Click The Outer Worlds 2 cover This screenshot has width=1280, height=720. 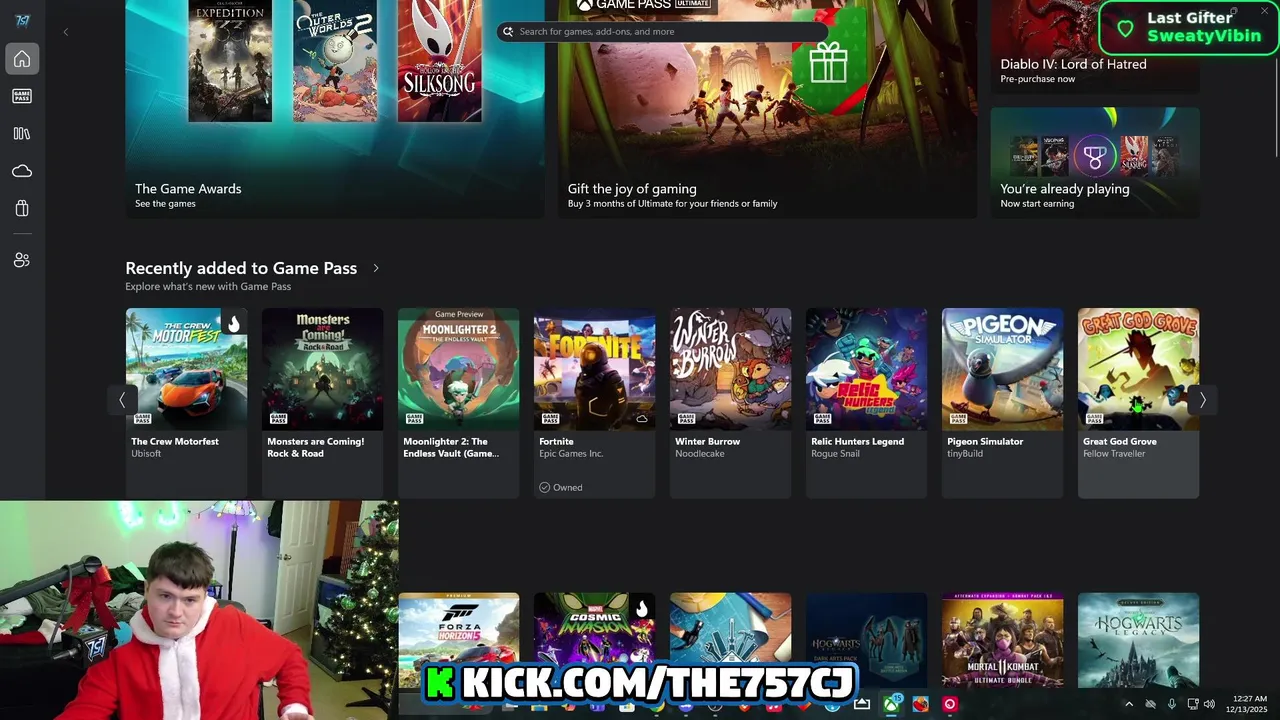click(x=335, y=60)
